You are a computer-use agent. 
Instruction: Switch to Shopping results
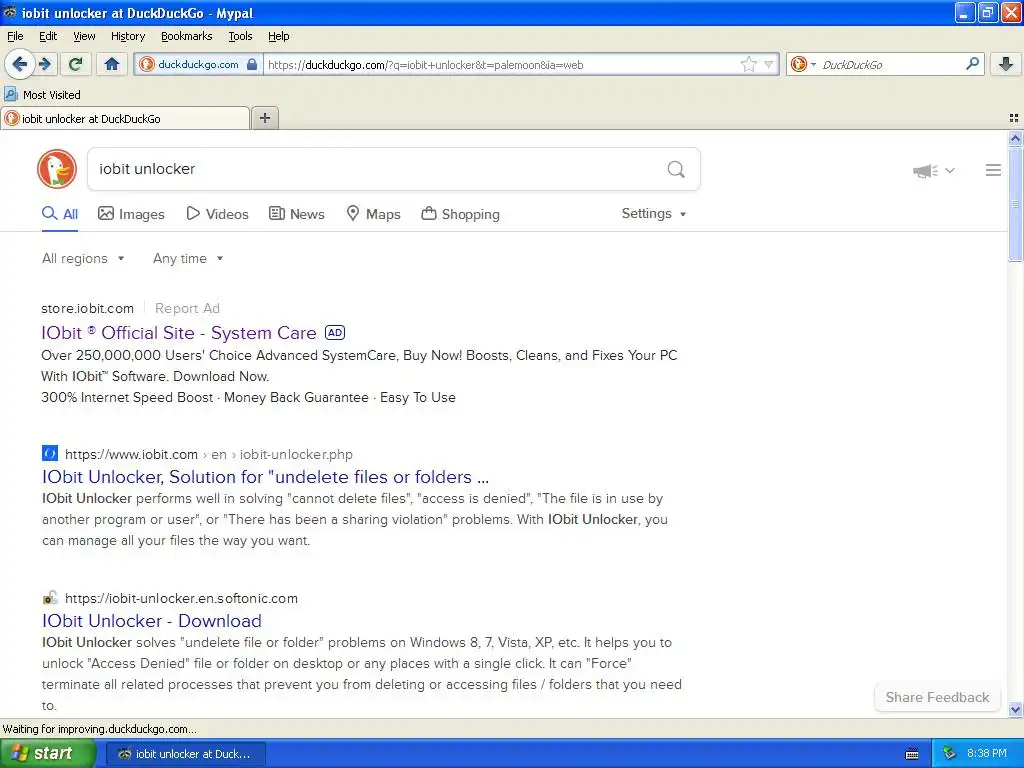click(460, 214)
